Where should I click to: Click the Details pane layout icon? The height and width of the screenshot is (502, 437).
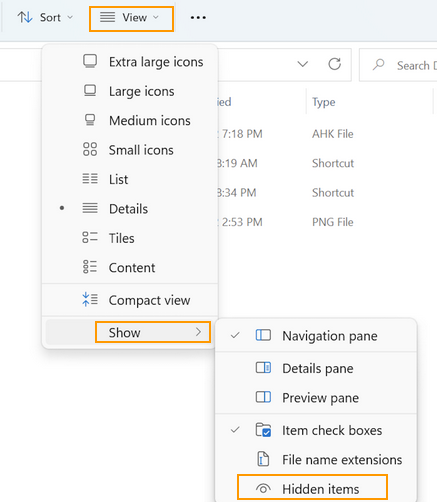pos(263,368)
